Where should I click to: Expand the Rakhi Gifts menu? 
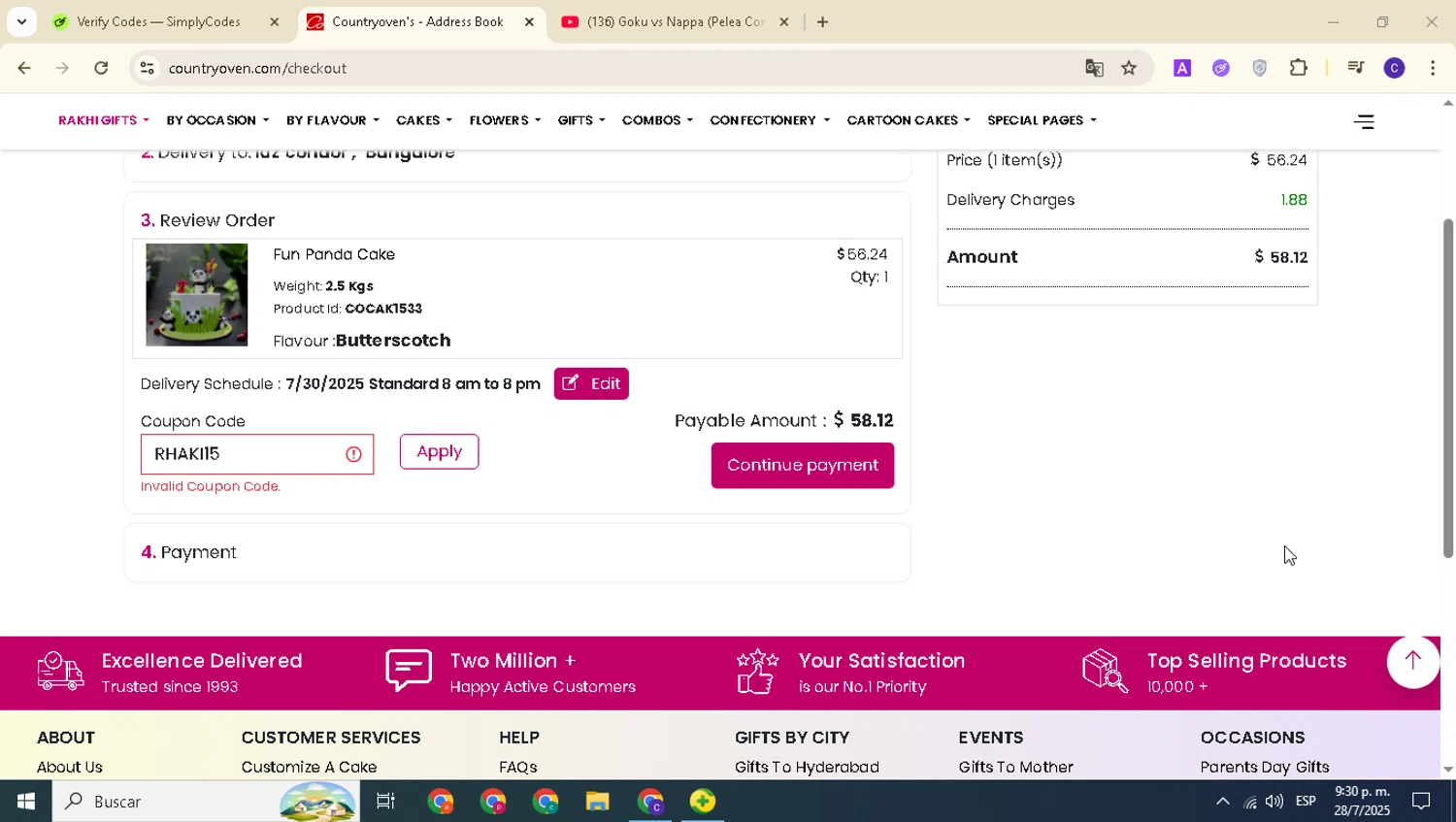[x=104, y=120]
